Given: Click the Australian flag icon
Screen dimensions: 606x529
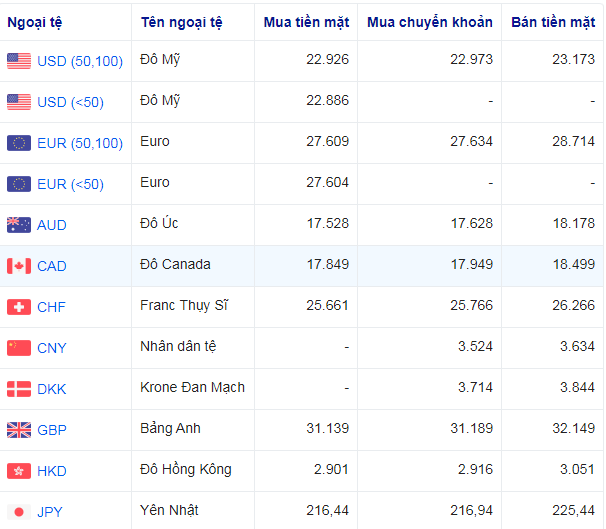Looking at the screenshot, I should (19, 225).
